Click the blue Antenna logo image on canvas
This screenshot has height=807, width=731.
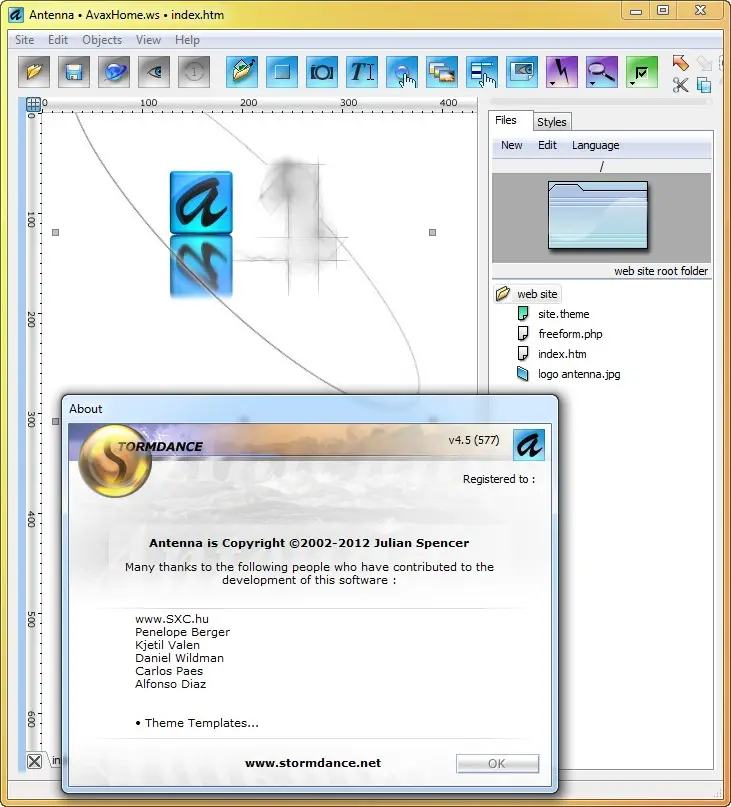pyautogui.click(x=201, y=203)
